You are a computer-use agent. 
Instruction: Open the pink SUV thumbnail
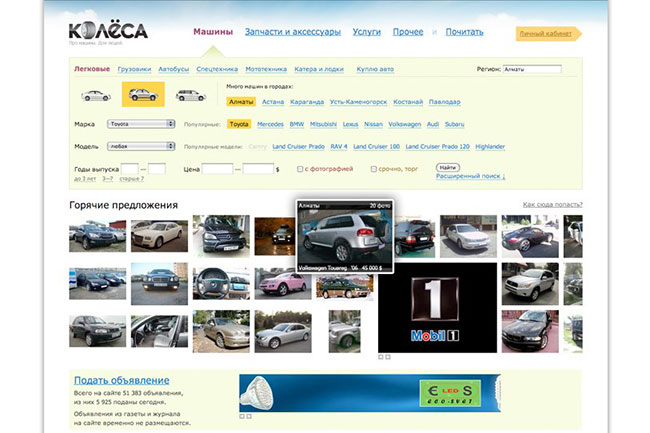point(283,283)
